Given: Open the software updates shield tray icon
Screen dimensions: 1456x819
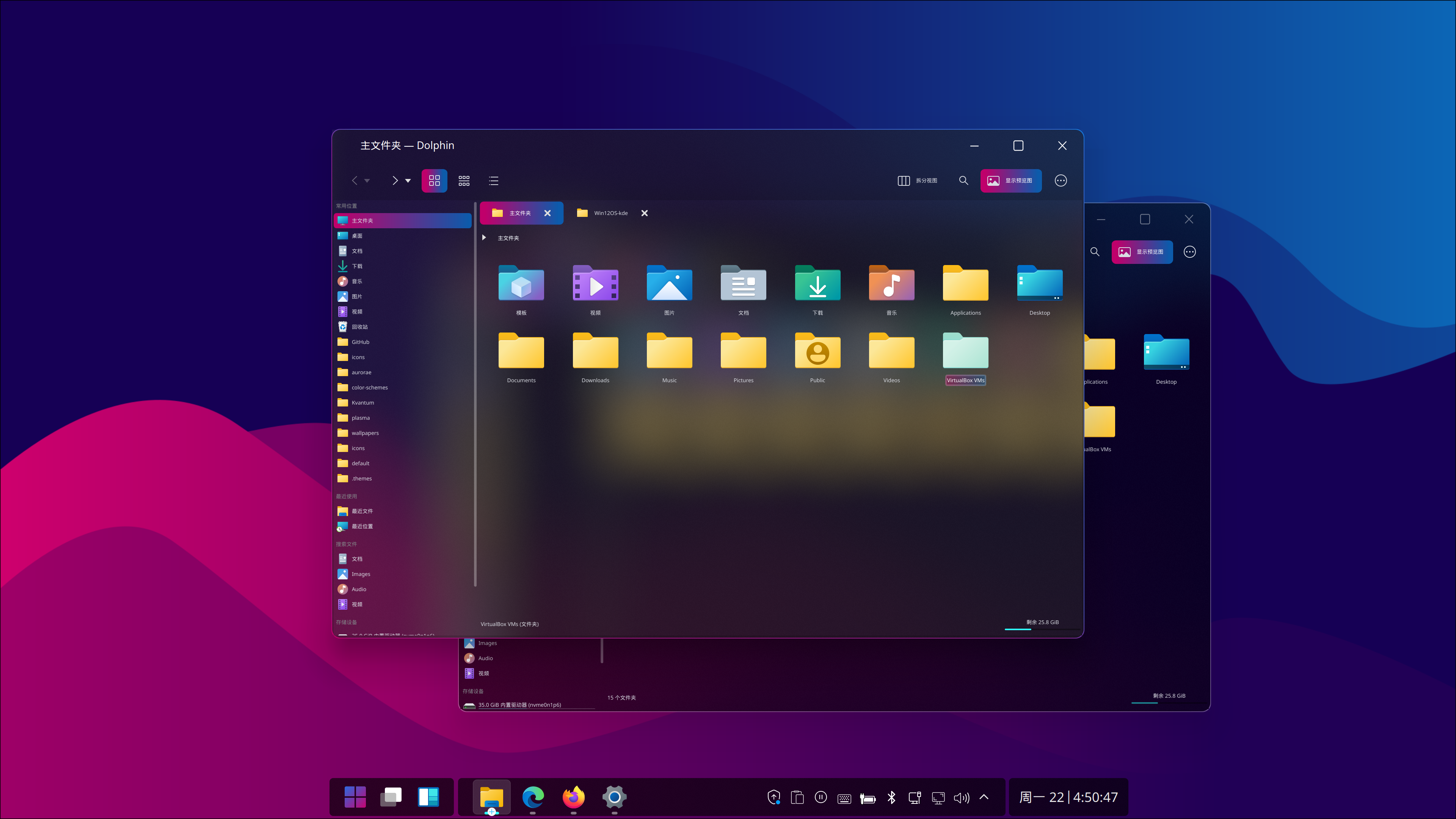Looking at the screenshot, I should (774, 797).
